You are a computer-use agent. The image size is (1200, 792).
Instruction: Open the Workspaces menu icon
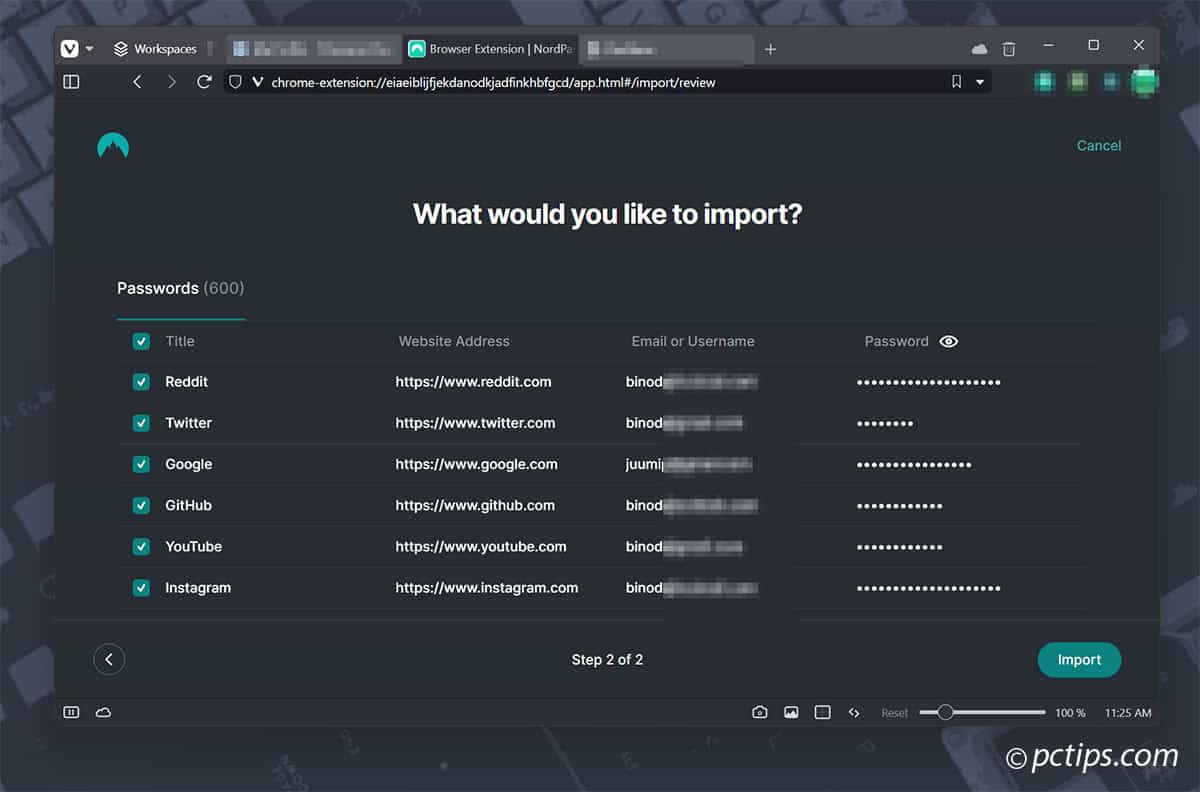point(120,47)
